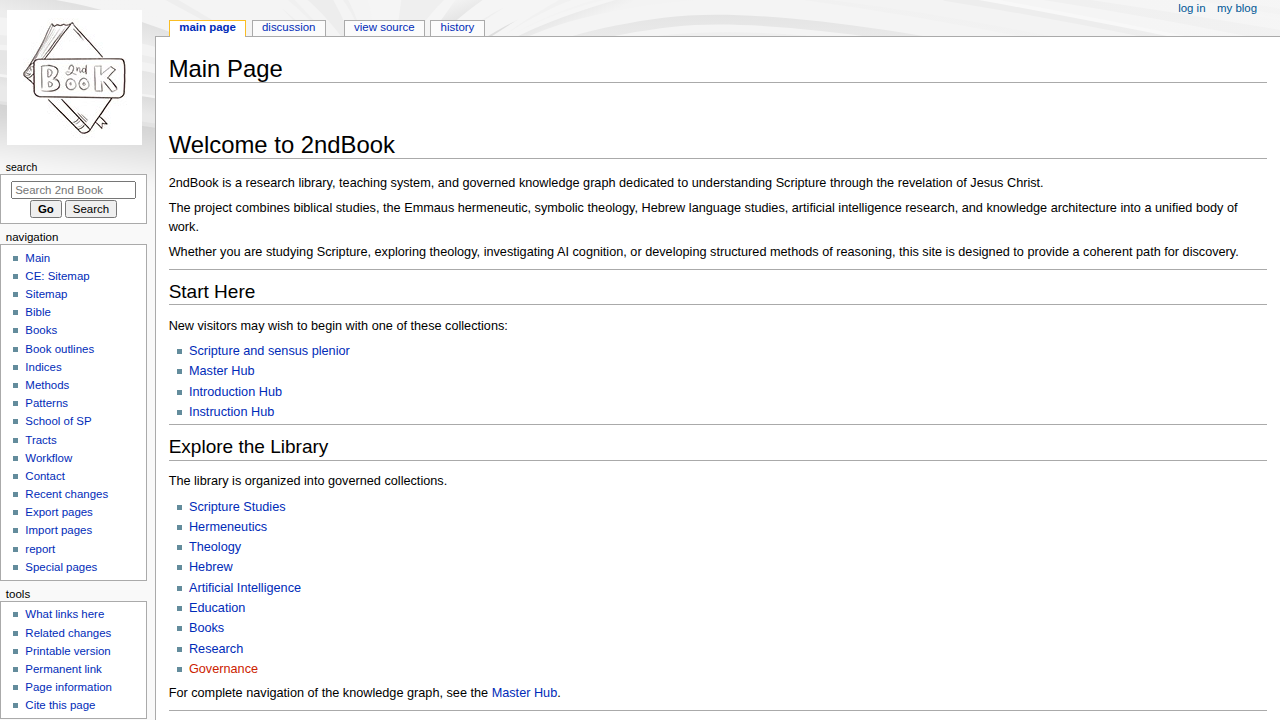Open Contact sidebar link
1280x720 pixels.
point(45,476)
